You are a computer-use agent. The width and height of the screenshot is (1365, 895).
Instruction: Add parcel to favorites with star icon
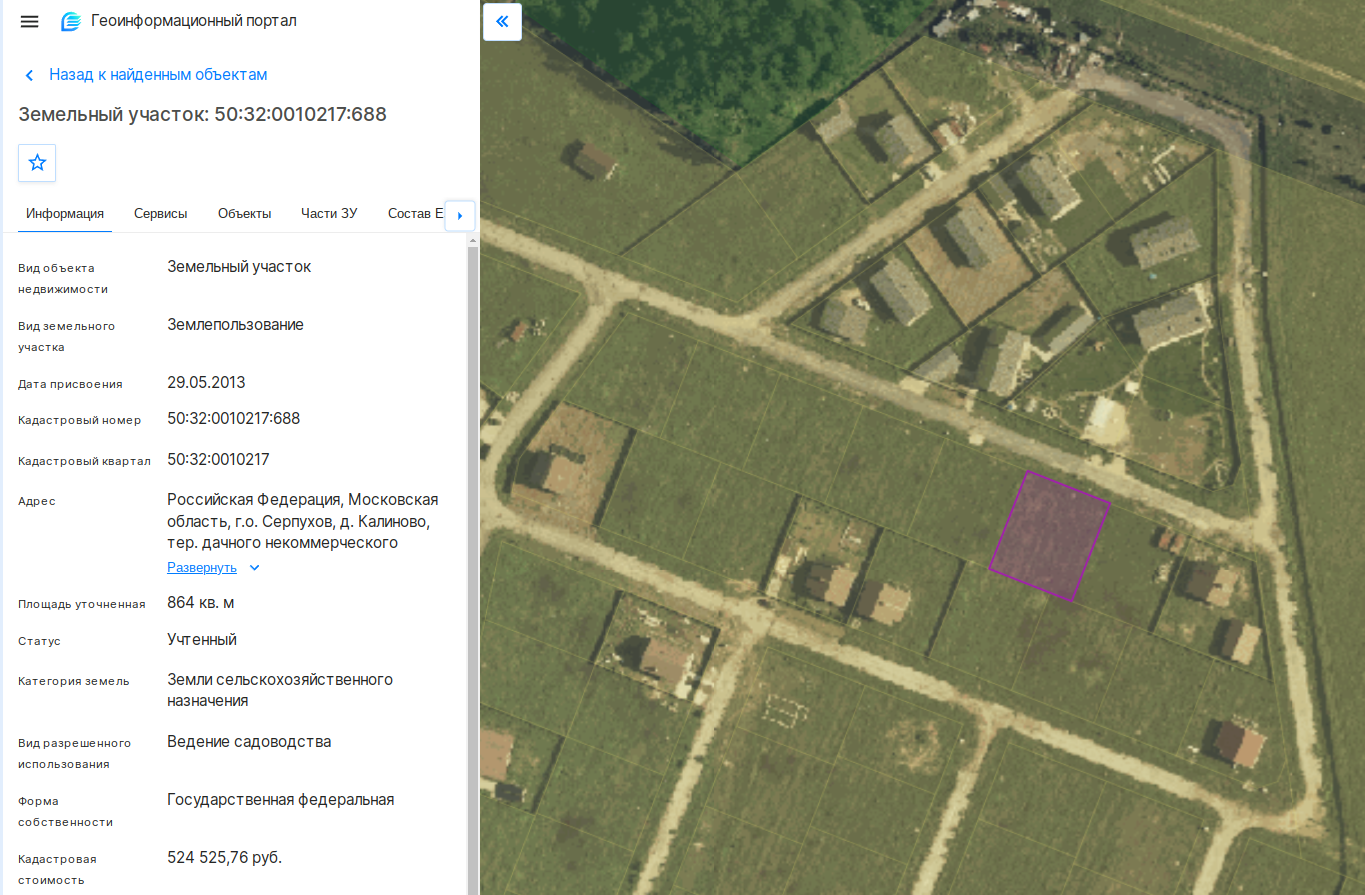[37, 162]
